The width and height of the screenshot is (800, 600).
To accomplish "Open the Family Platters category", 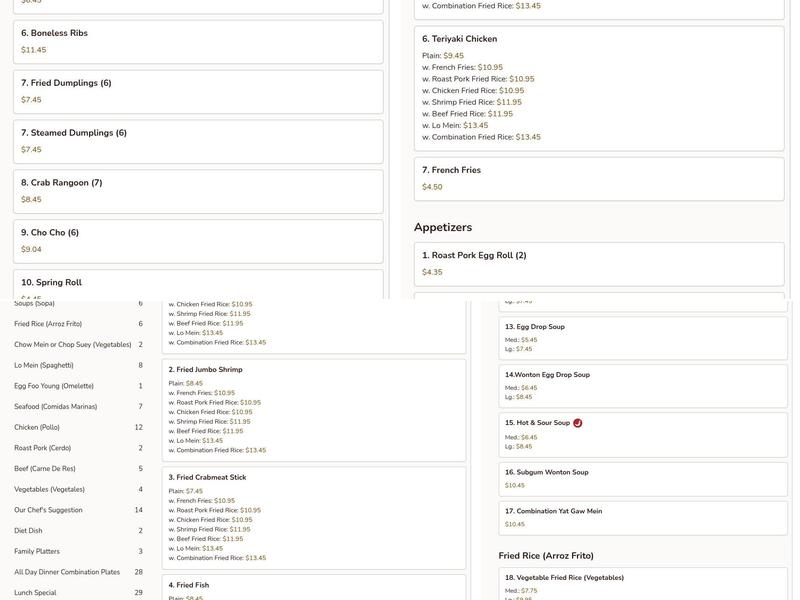I will point(37,551).
